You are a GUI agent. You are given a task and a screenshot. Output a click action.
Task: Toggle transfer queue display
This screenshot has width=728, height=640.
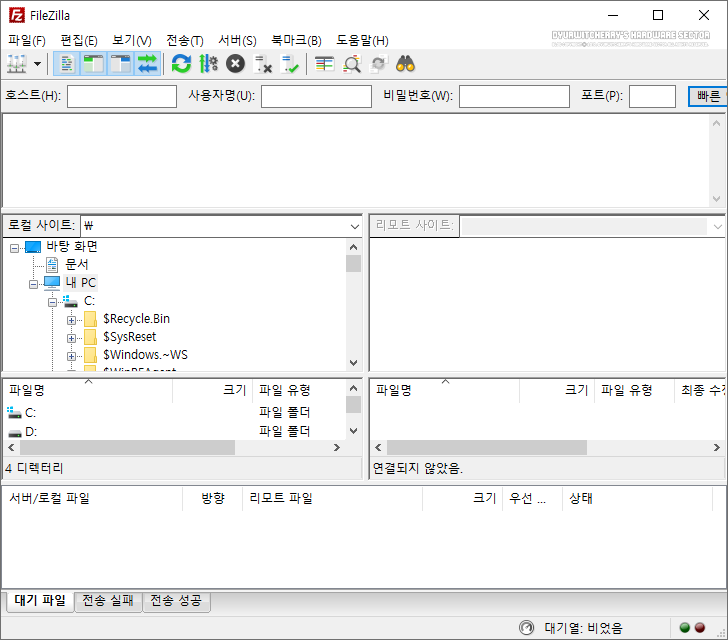coord(147,64)
